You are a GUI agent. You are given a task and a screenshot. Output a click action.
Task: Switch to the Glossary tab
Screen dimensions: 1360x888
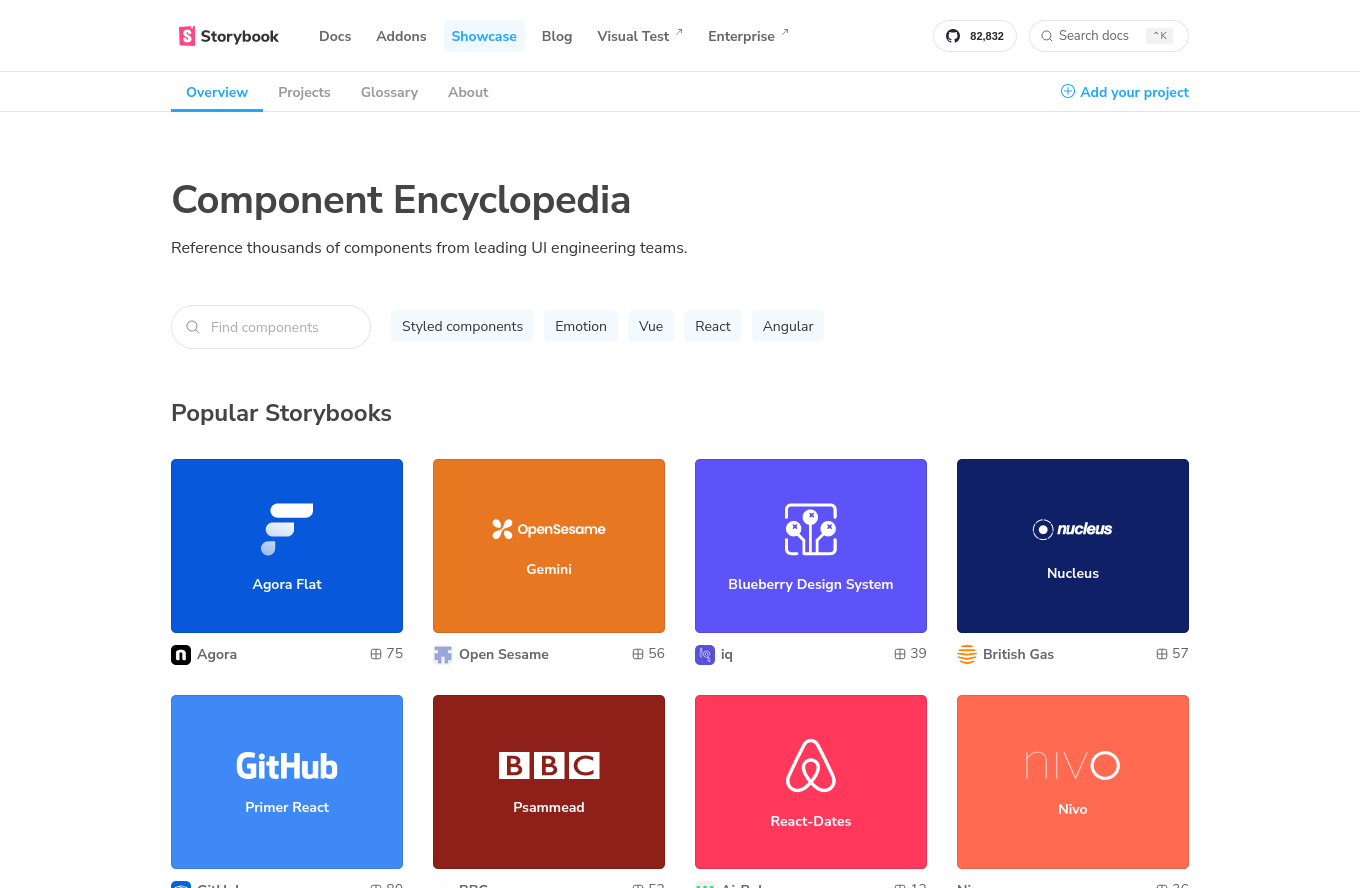389,92
